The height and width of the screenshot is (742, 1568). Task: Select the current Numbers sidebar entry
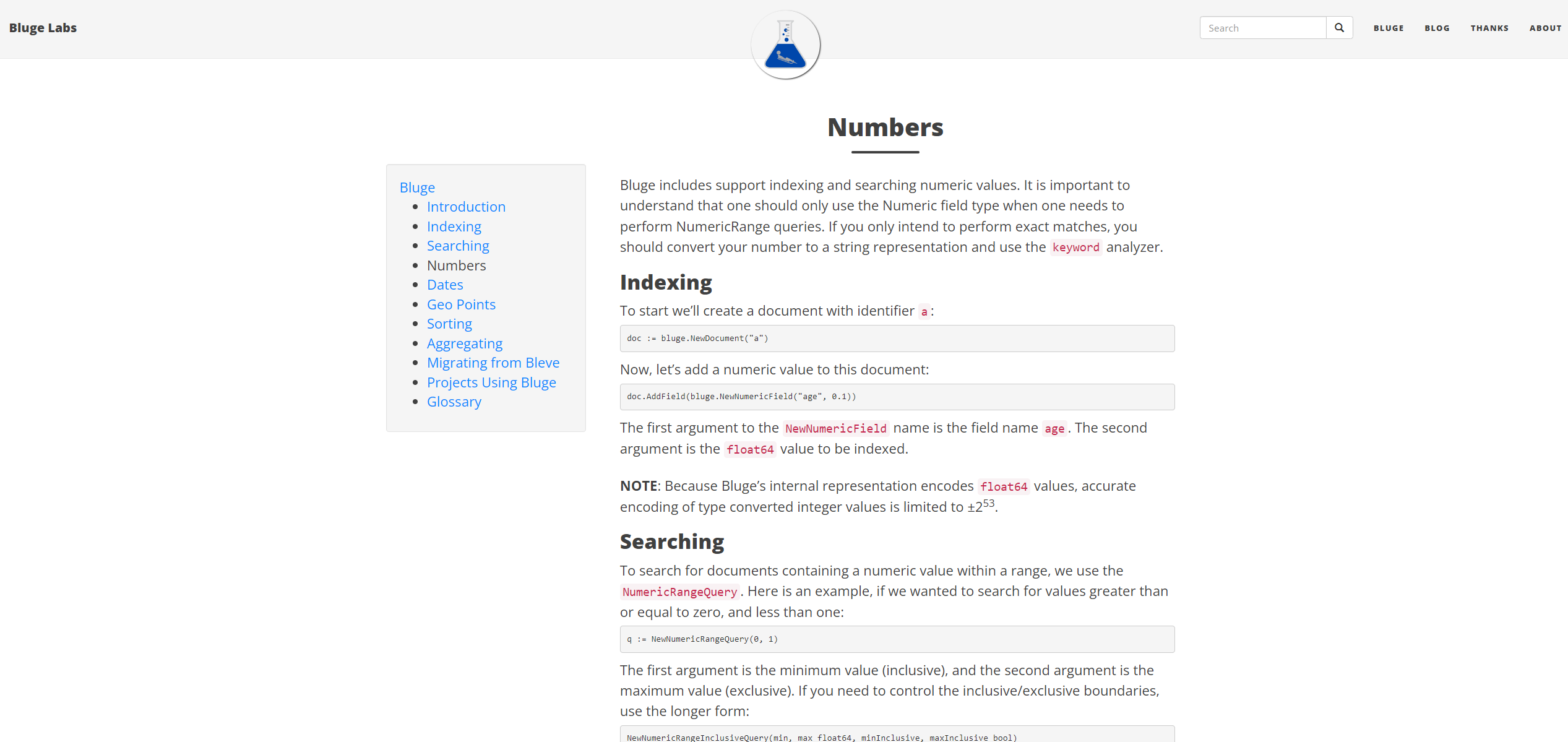coord(456,265)
